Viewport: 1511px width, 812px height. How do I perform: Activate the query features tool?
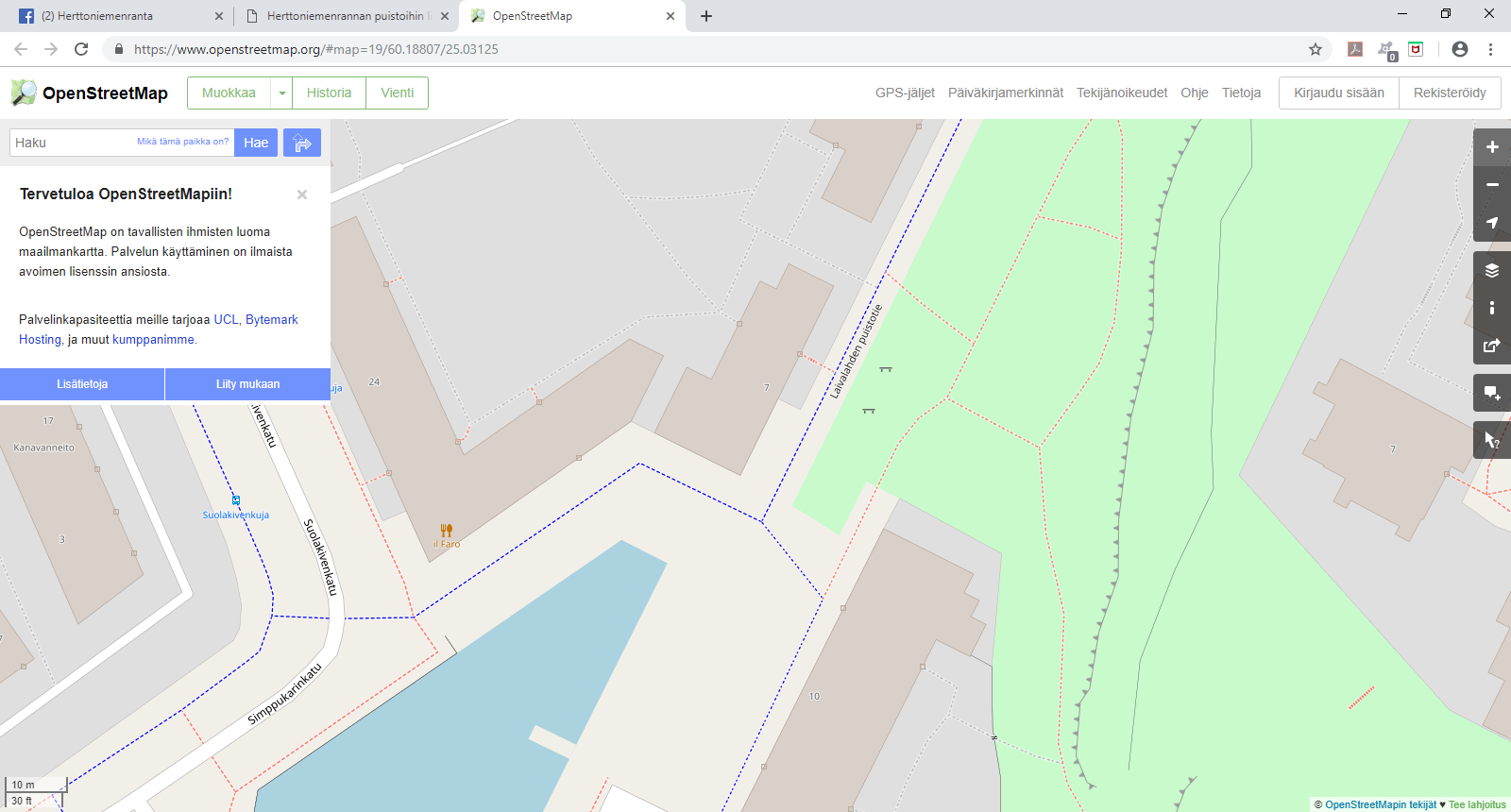(1492, 440)
